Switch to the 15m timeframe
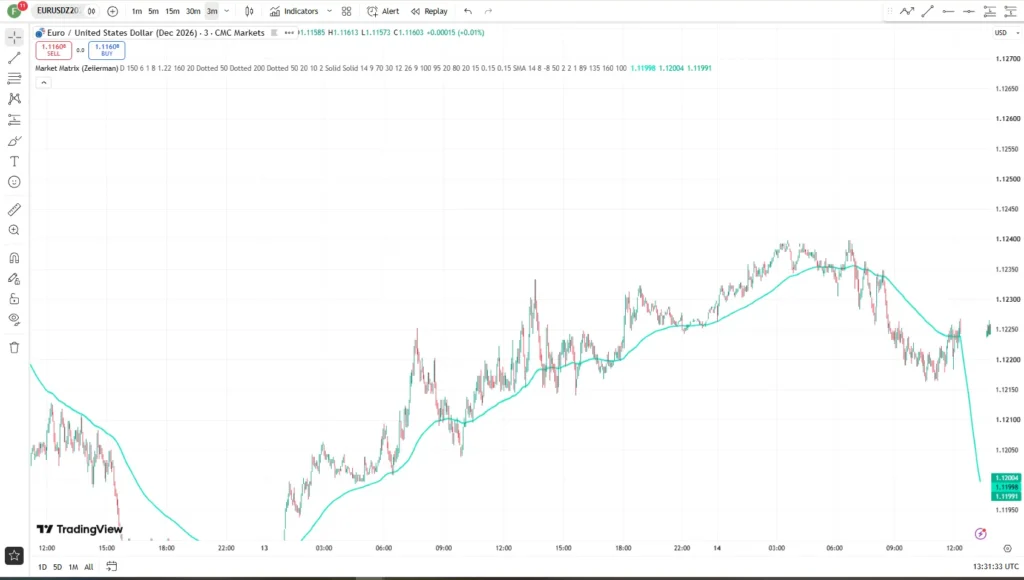Screen dimensions: 1024x580 172,11
